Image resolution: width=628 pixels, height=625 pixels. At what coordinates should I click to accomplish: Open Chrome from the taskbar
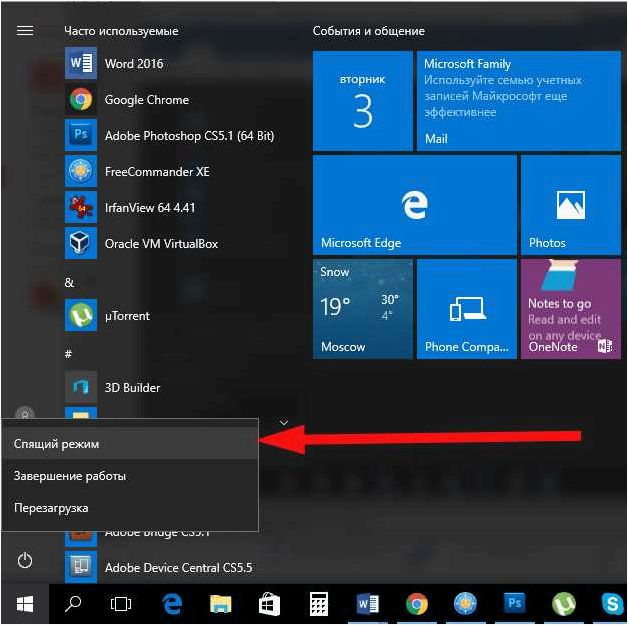pos(417,604)
